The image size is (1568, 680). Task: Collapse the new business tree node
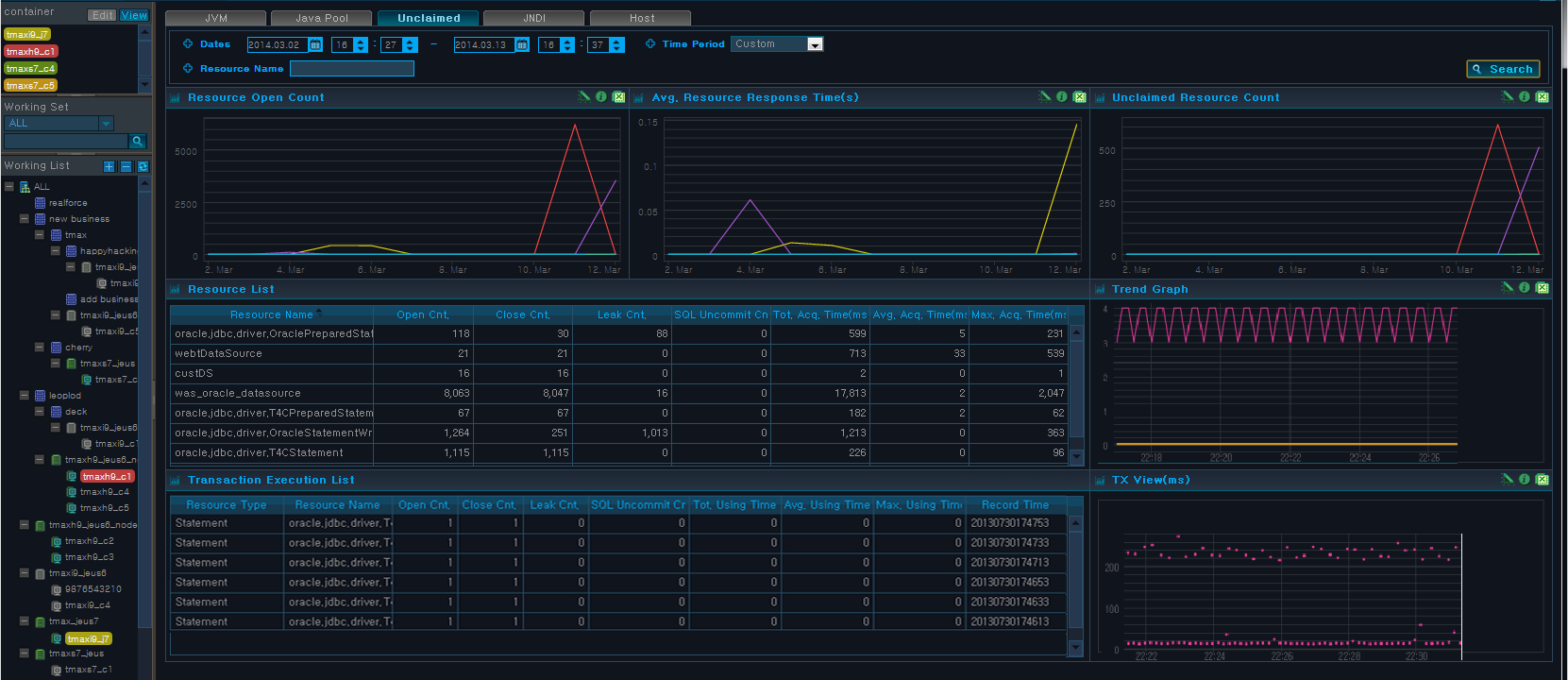click(24, 219)
